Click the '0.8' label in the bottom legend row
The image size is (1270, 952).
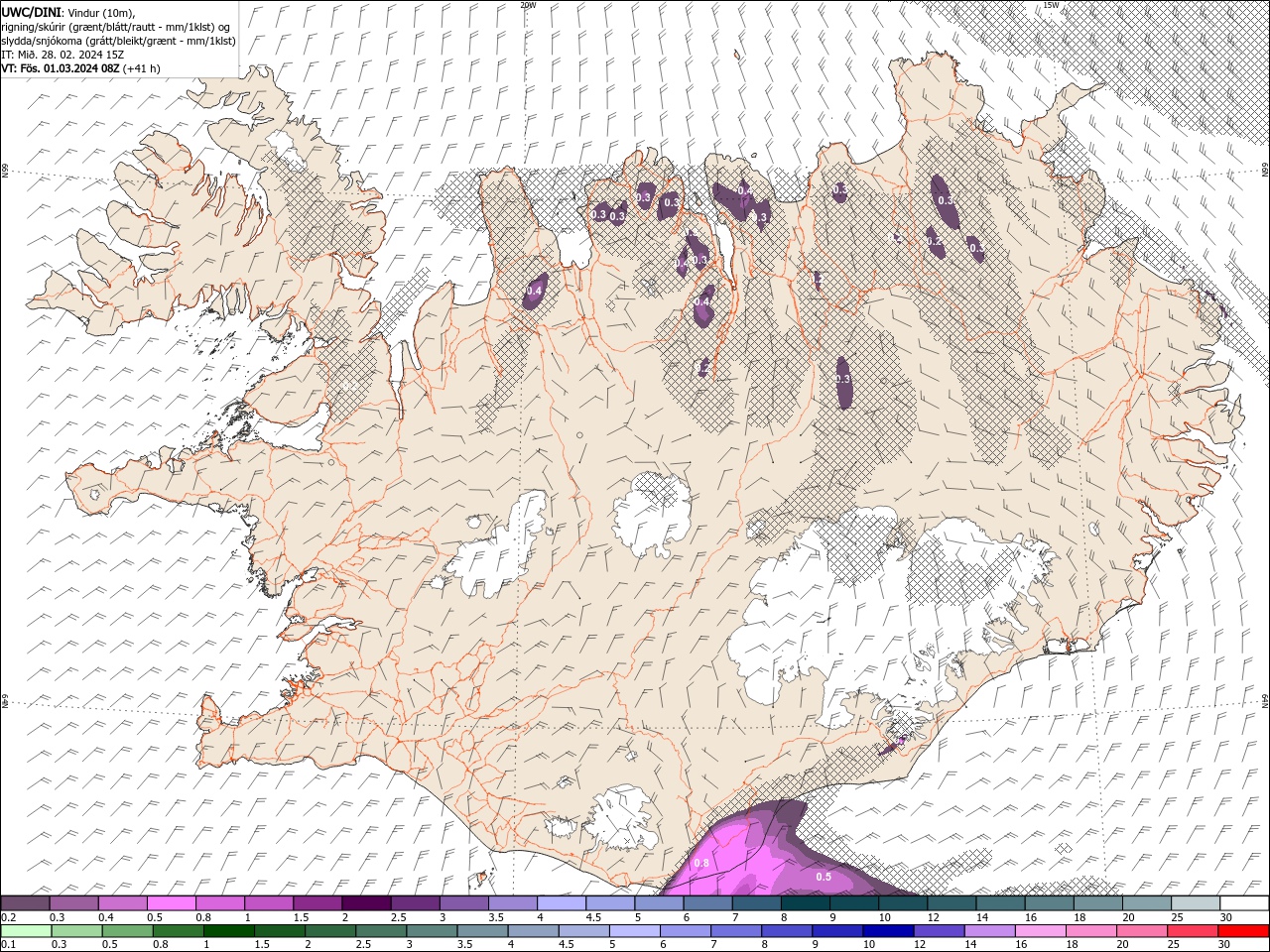pyautogui.click(x=161, y=945)
